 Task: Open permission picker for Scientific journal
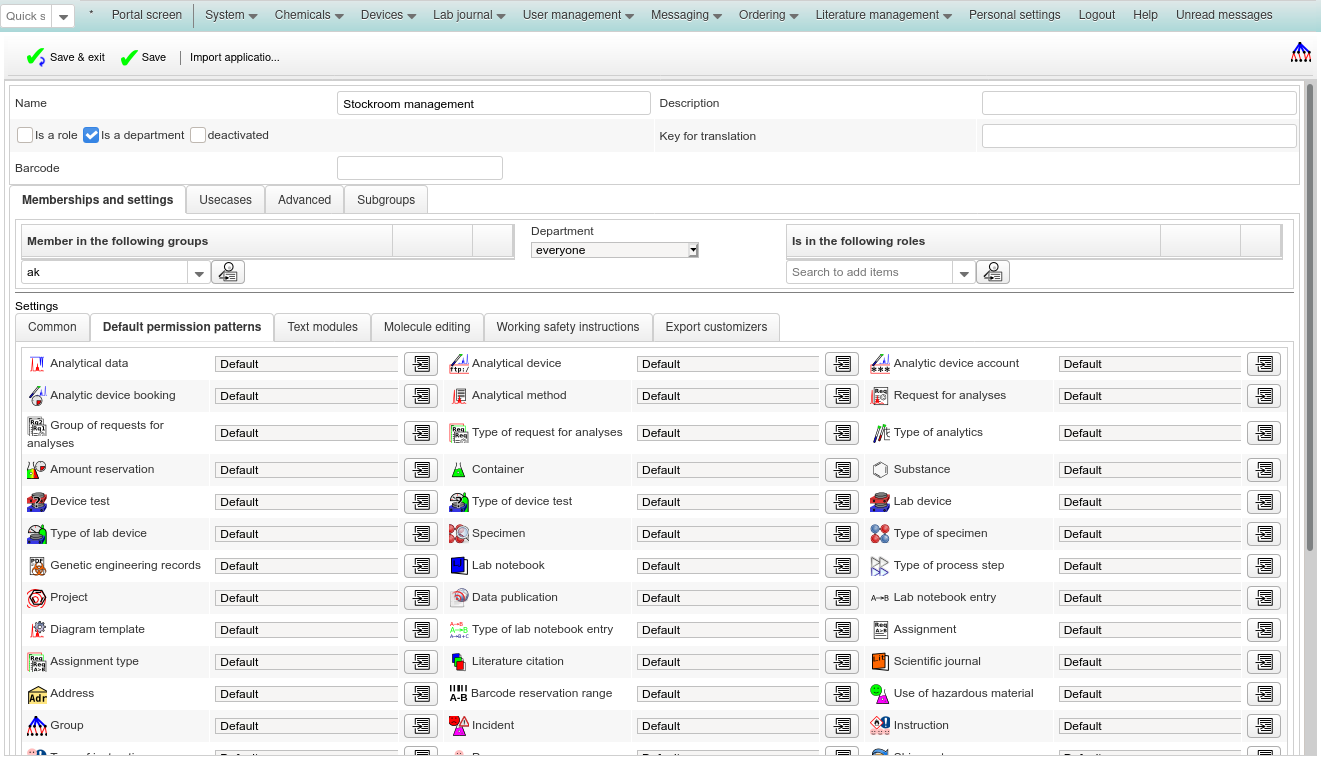pyautogui.click(x=1264, y=662)
